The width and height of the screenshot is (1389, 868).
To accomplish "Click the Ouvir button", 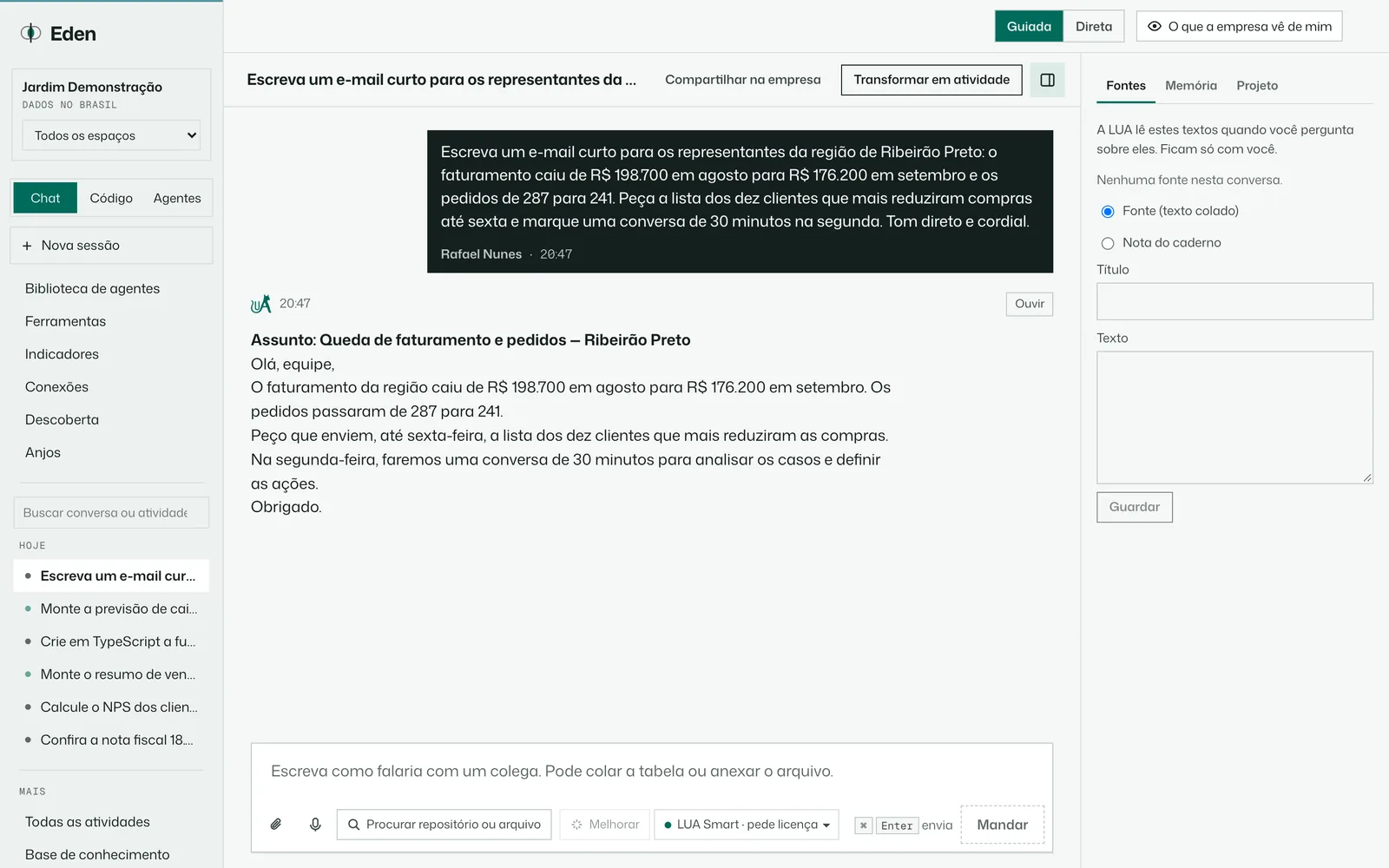I will (x=1030, y=304).
